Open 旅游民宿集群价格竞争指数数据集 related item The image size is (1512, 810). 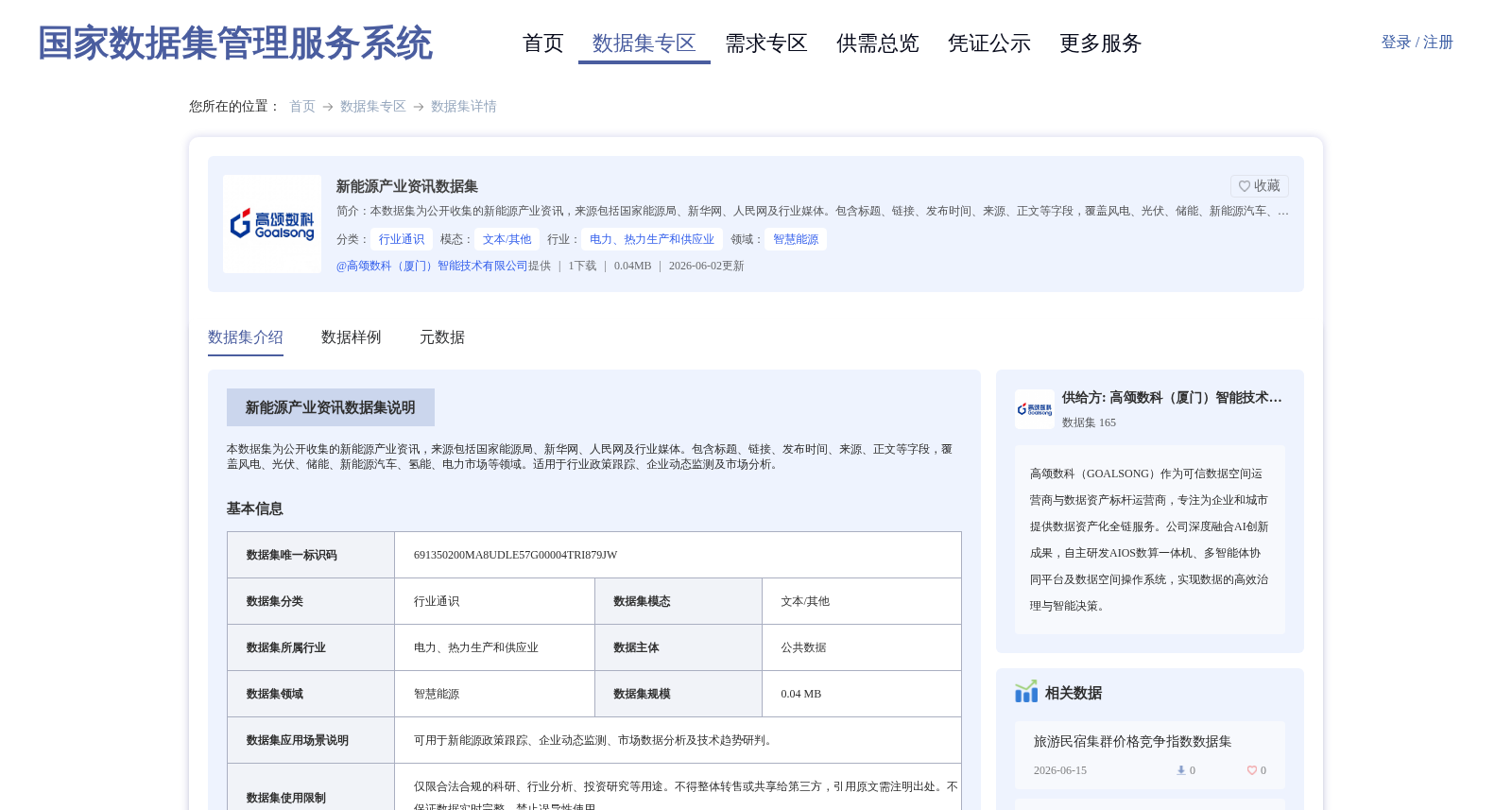(1133, 742)
